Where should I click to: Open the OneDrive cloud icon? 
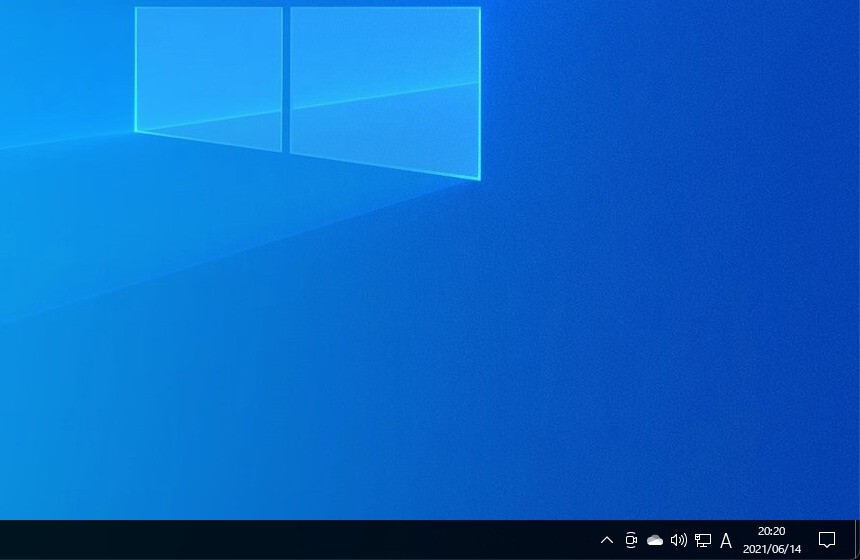(x=655, y=540)
